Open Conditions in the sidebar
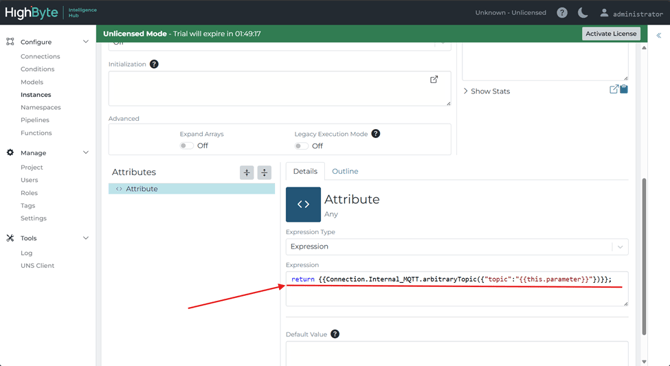The width and height of the screenshot is (670, 366). [x=38, y=69]
